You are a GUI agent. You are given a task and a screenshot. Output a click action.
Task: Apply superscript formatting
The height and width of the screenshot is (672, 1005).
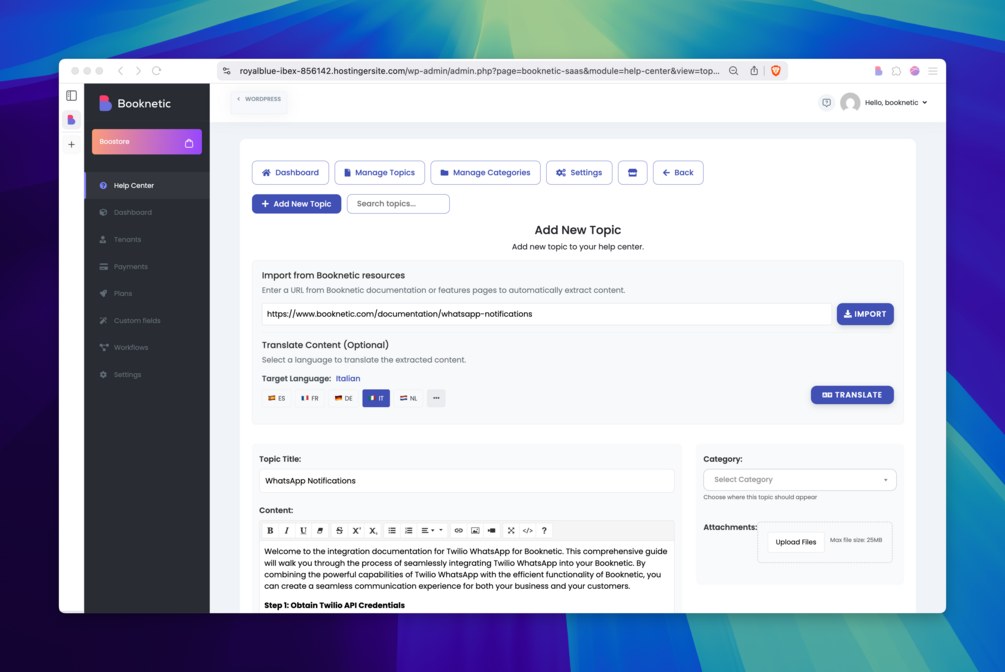[x=356, y=530]
